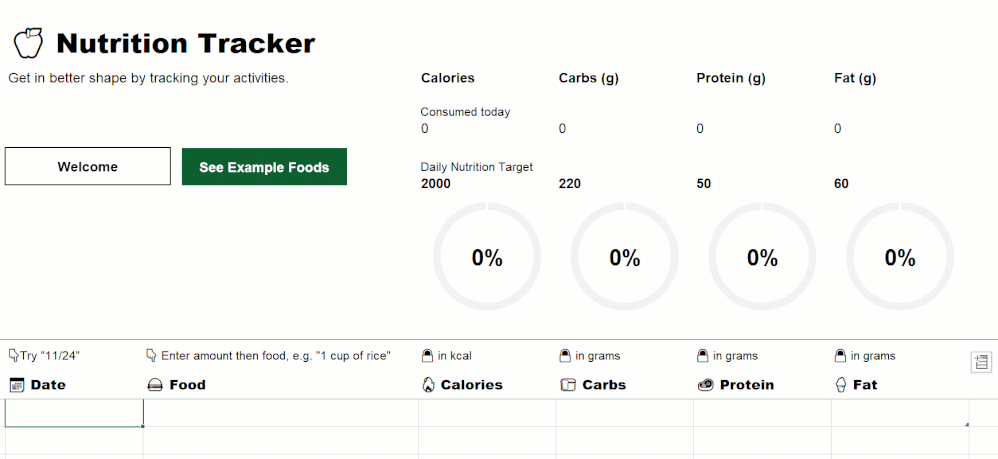
Task: Click the Protein percentage ring
Action: point(762,257)
